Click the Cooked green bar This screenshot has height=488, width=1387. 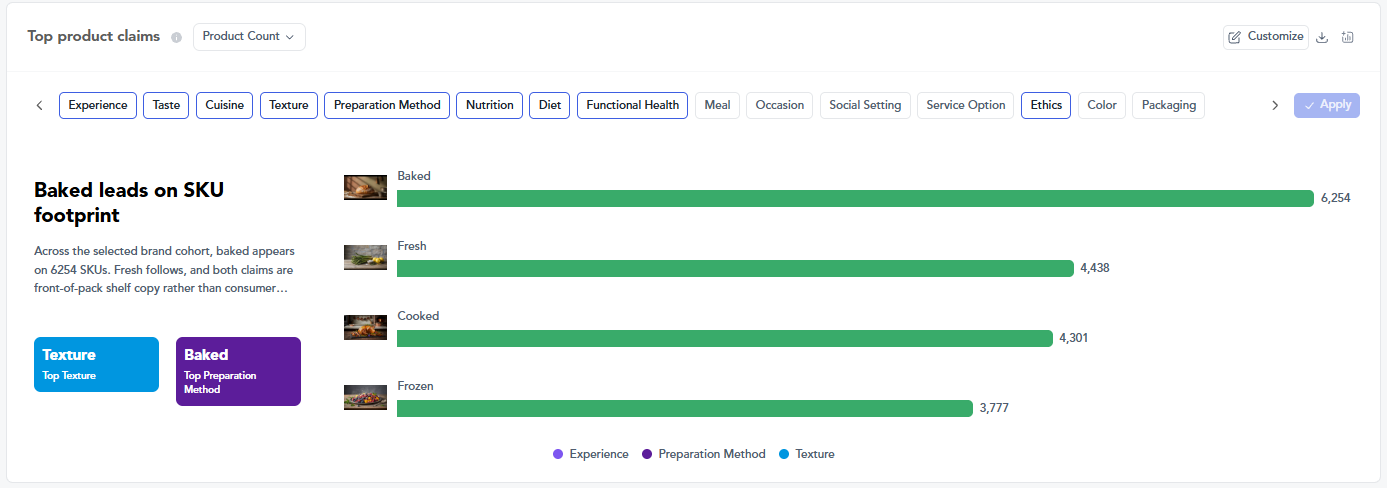tap(725, 338)
